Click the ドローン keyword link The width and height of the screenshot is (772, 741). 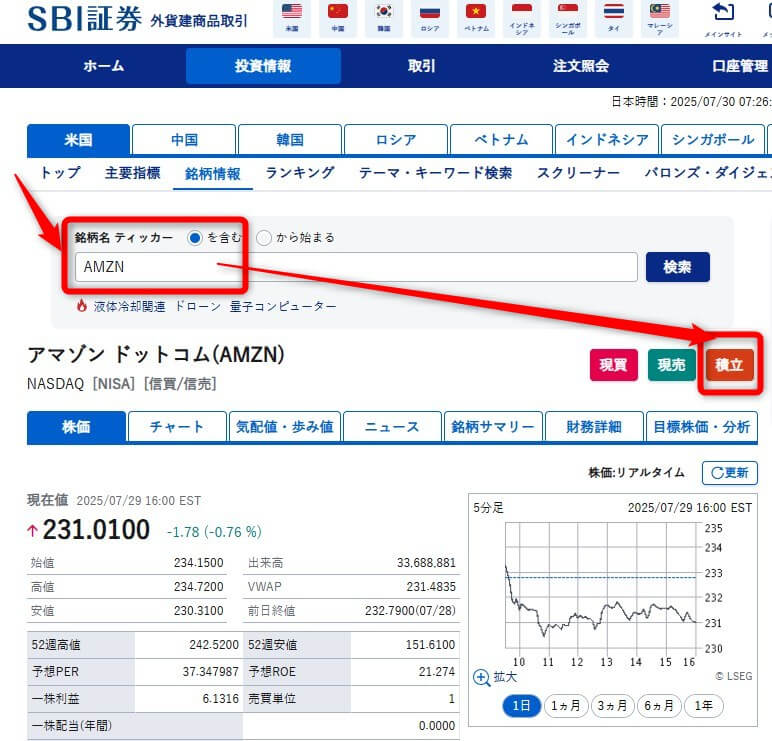[x=198, y=306]
